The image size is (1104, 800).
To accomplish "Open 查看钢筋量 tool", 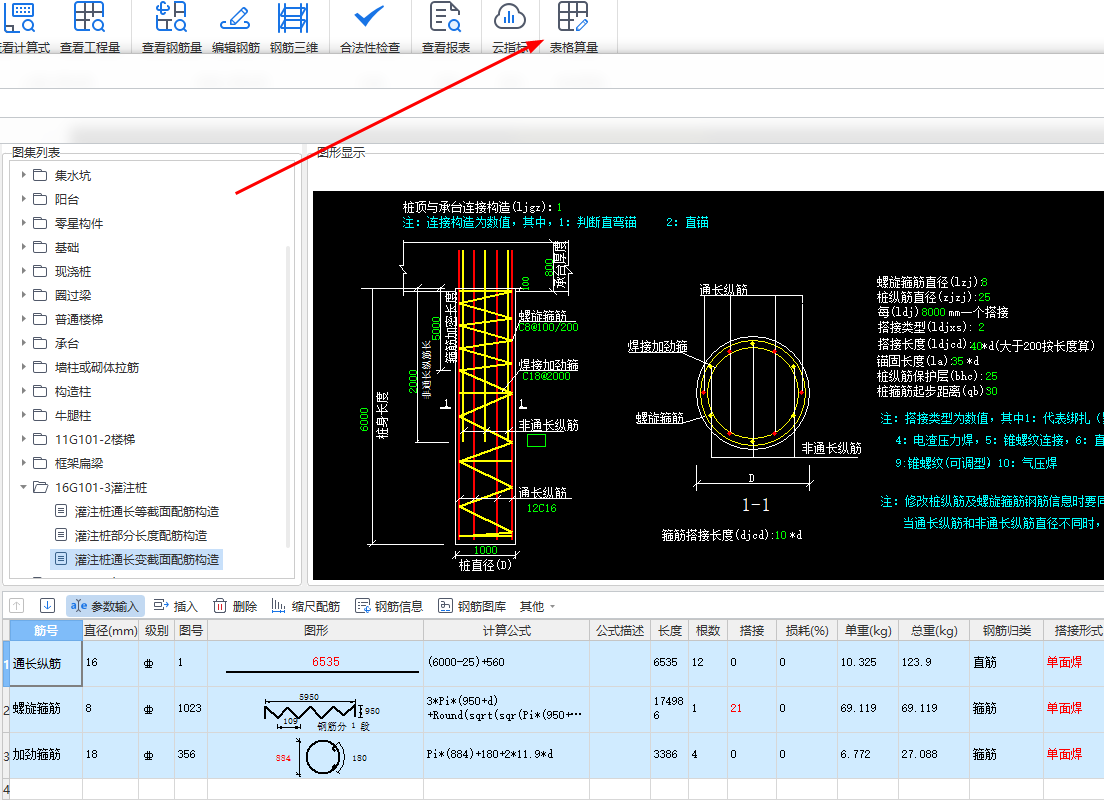I will 171,28.
